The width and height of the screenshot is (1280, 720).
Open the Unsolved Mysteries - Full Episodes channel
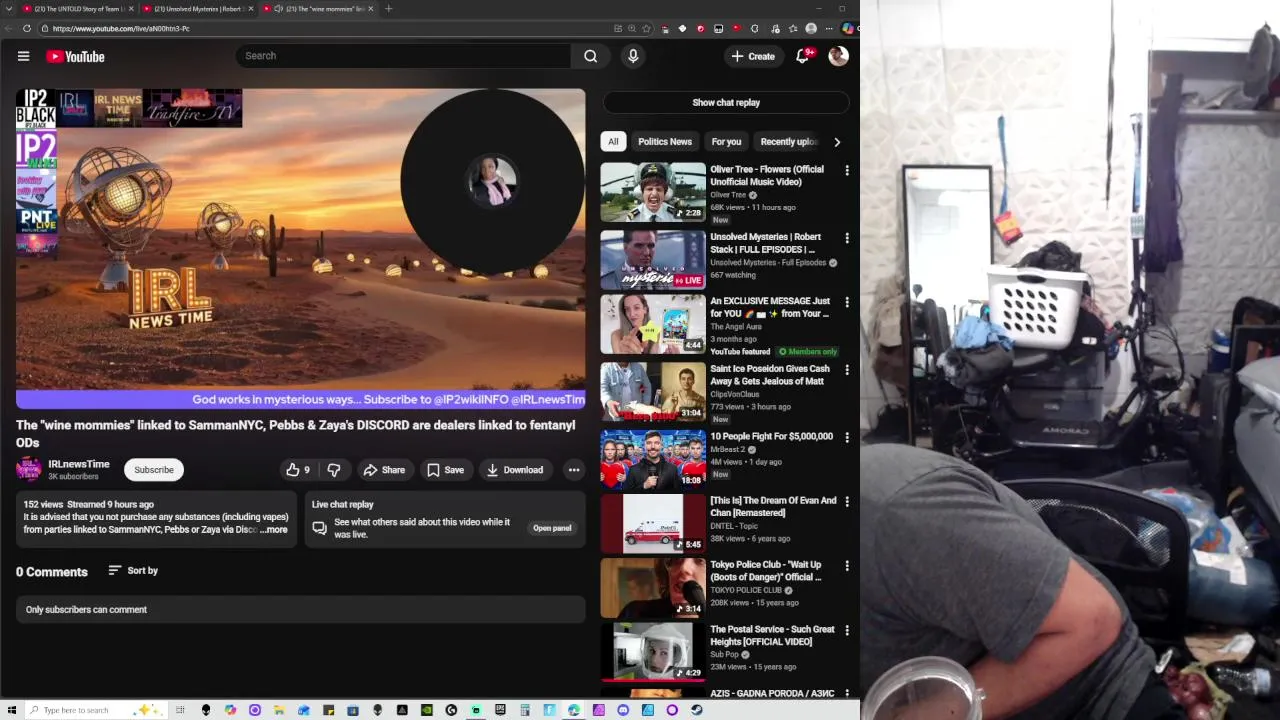click(768, 263)
